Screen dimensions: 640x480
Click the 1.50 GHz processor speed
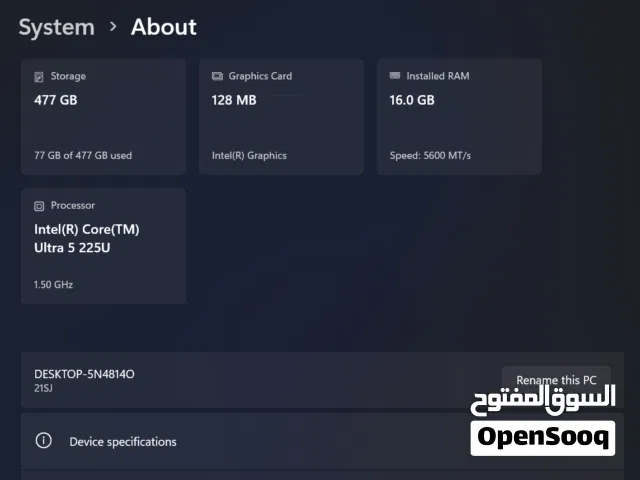53,284
